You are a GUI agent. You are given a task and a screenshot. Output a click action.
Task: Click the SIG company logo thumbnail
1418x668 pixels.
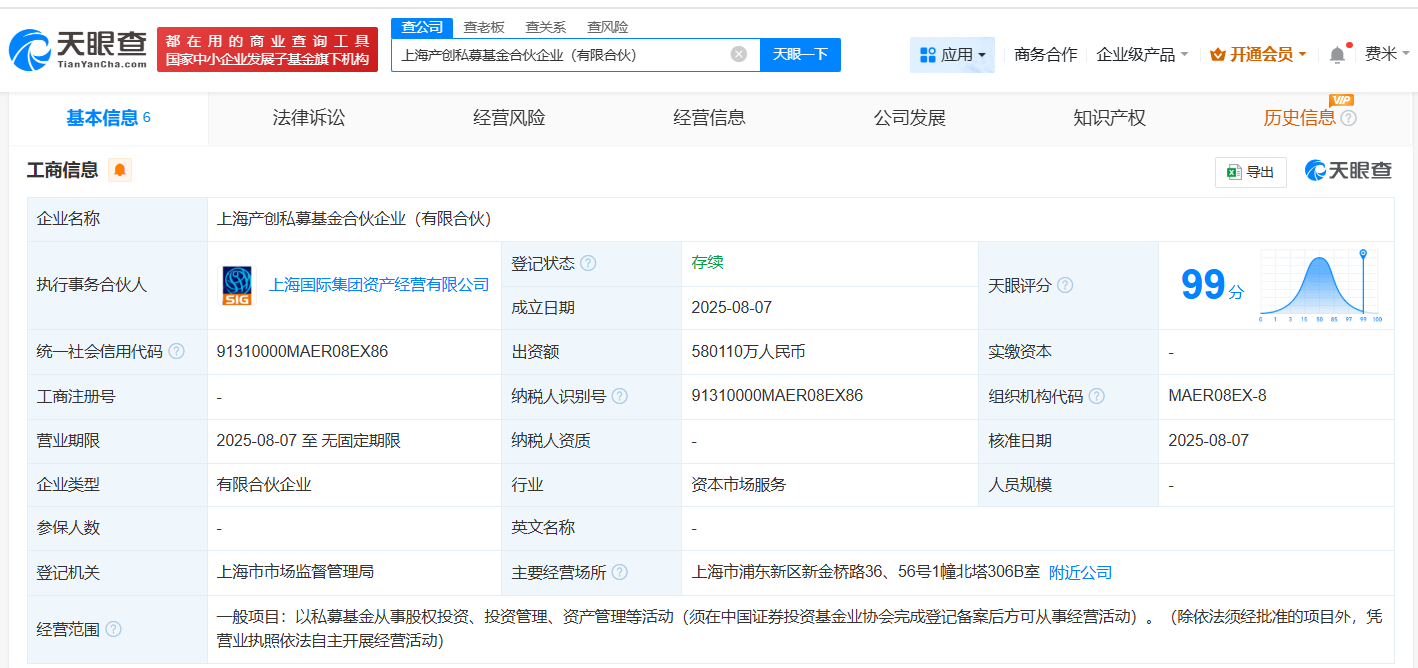coord(237,285)
